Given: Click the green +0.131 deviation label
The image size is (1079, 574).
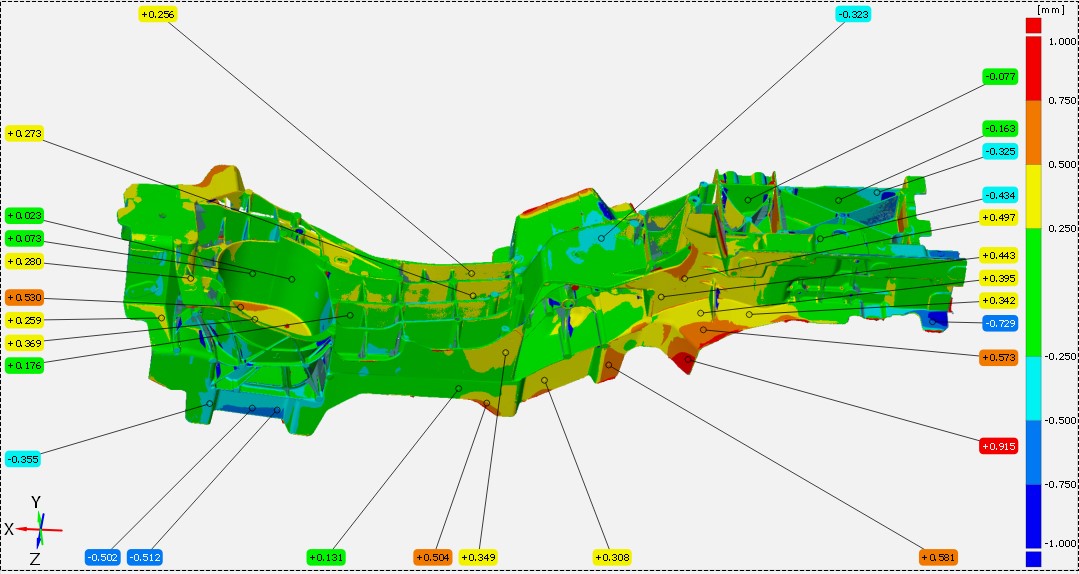Looking at the screenshot, I should (x=326, y=557).
